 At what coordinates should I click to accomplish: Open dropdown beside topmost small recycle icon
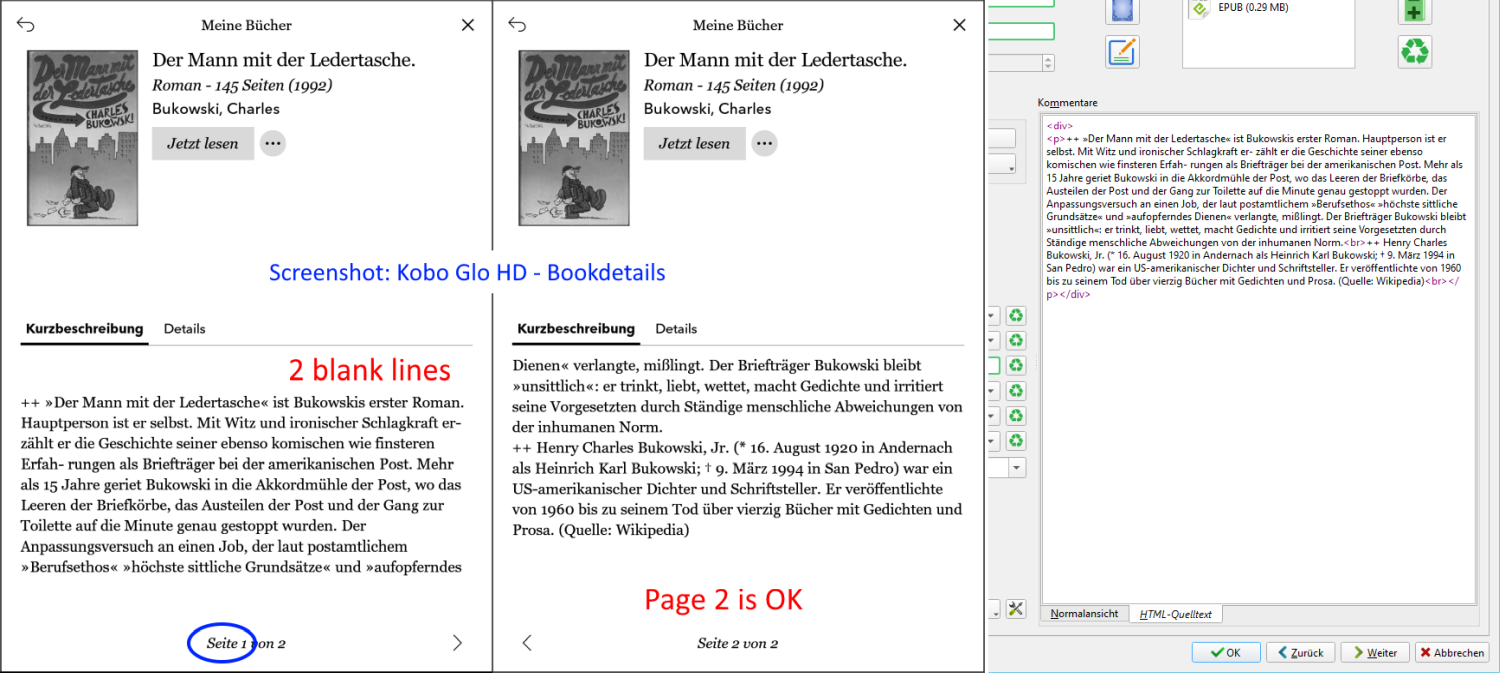point(994,316)
